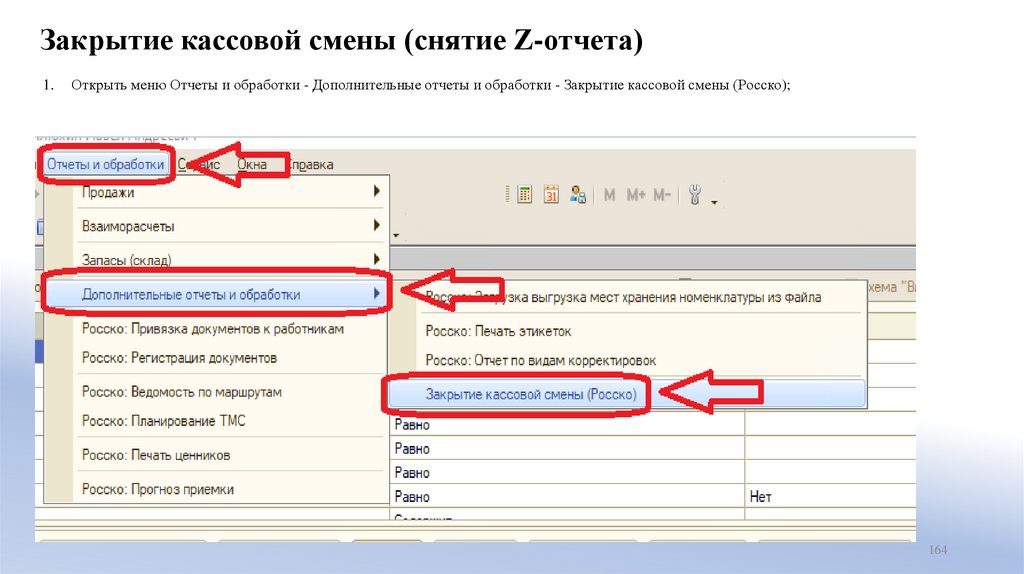Open the wrench tools icon
The image size is (1024, 574).
coord(695,195)
